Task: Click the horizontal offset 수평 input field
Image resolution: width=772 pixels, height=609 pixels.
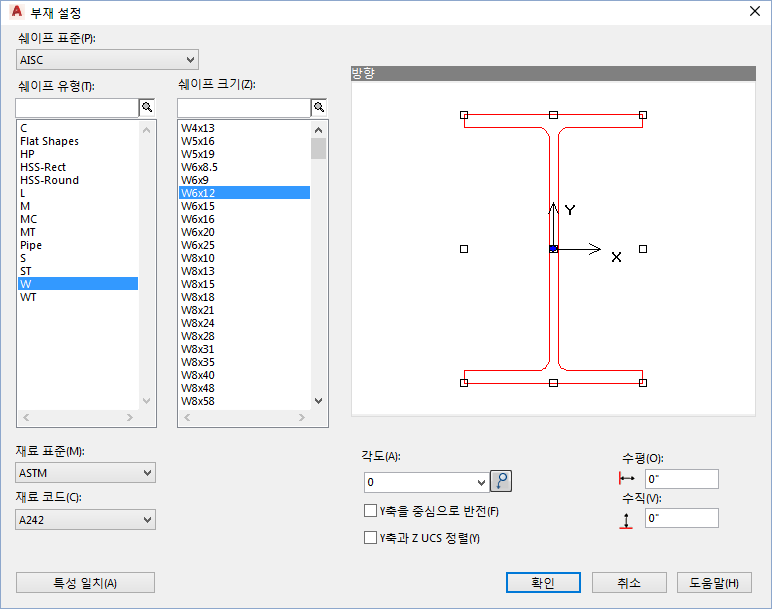Action: point(681,479)
